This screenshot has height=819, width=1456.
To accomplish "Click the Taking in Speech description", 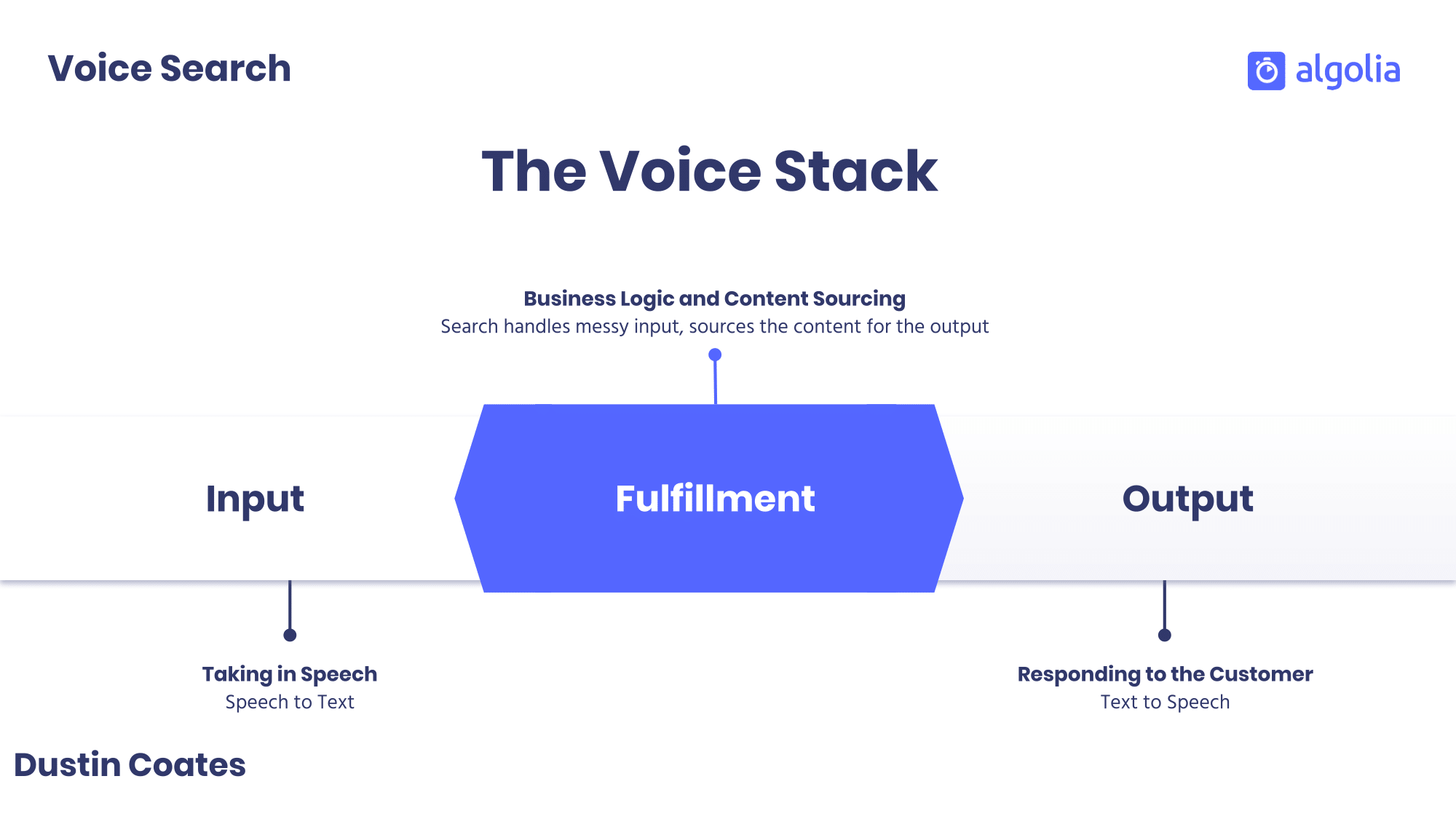I will (x=290, y=701).
